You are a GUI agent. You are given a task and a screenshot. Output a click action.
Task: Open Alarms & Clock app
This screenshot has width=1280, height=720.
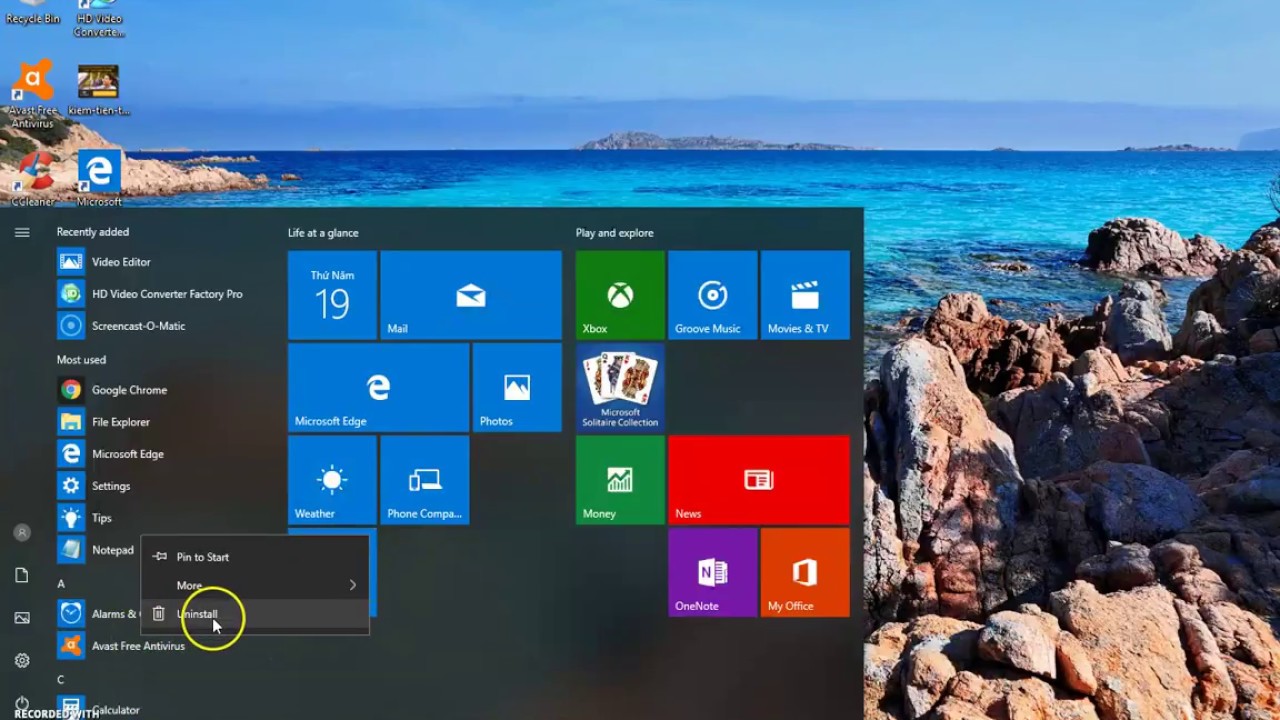(98, 614)
